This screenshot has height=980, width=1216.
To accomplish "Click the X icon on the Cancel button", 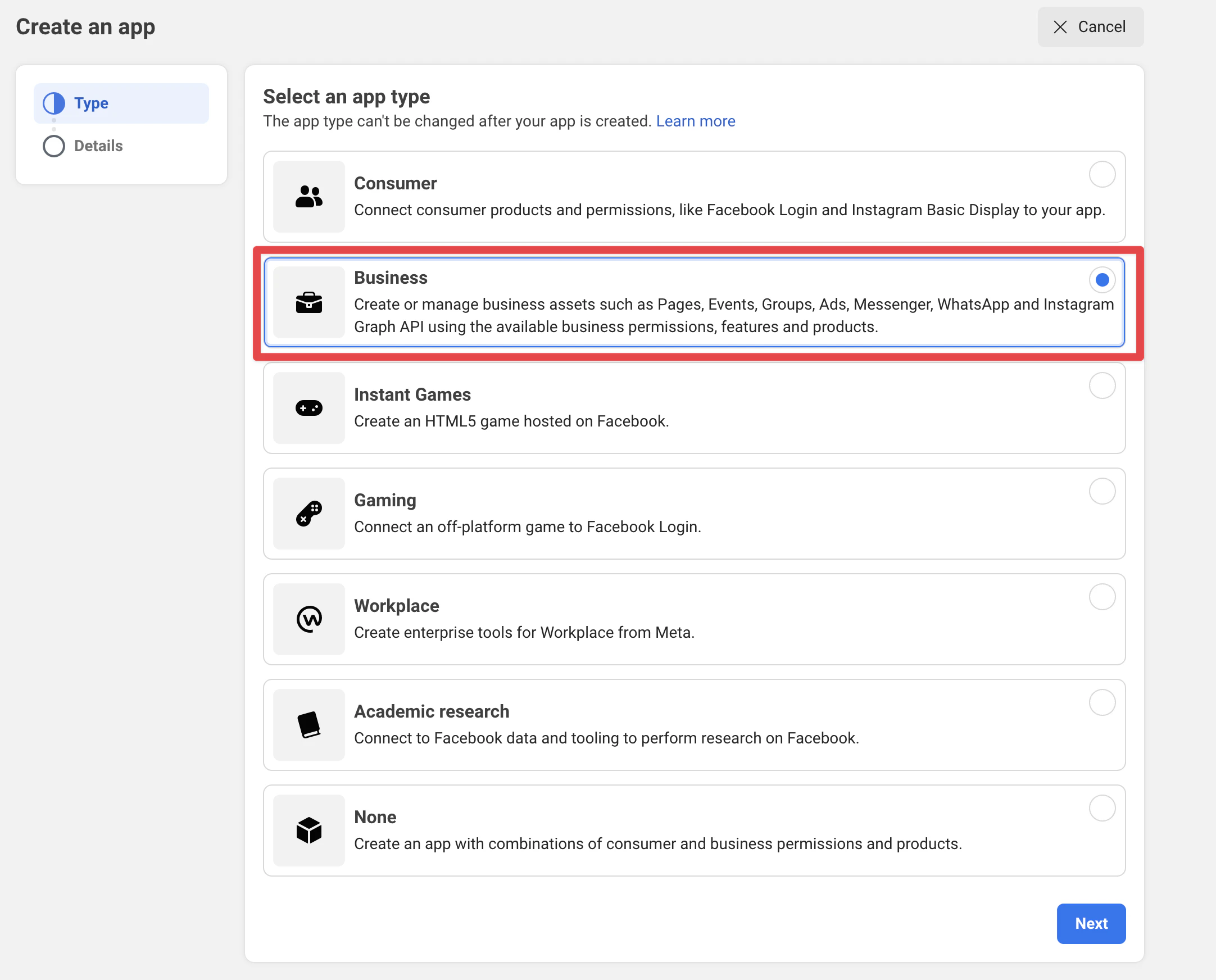I will 1061,26.
